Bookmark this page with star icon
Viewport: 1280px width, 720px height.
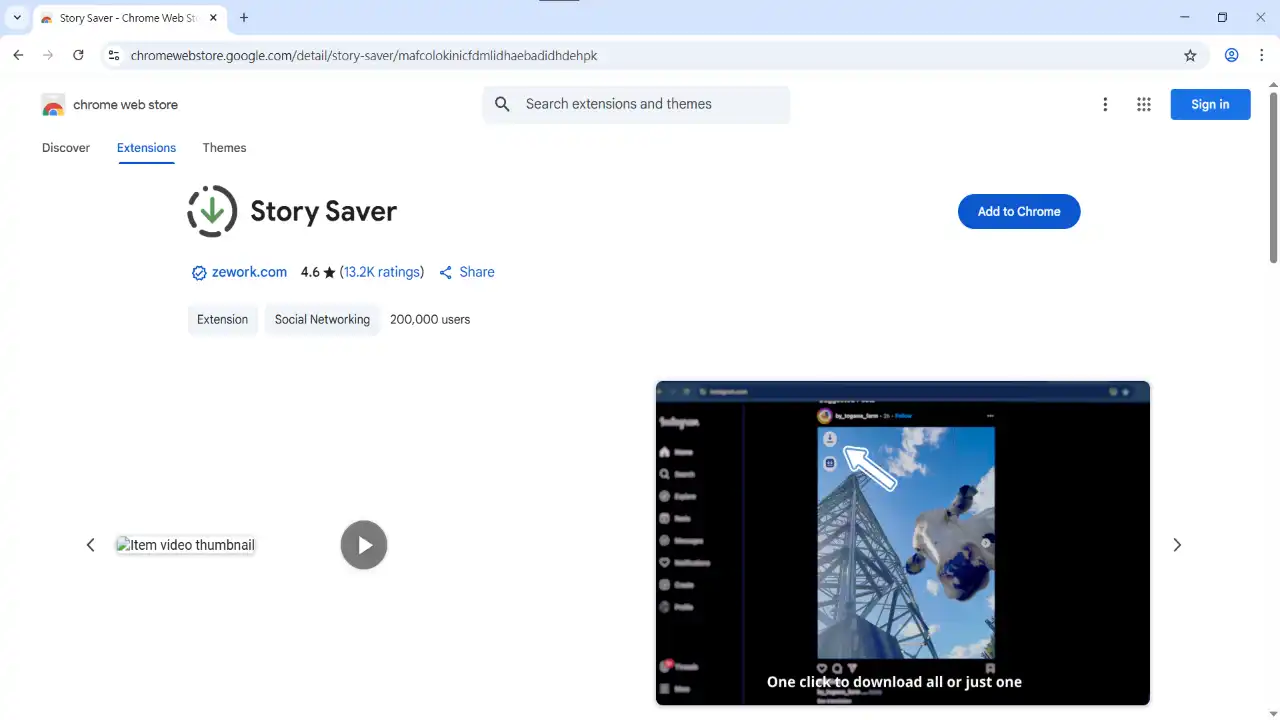click(1190, 55)
